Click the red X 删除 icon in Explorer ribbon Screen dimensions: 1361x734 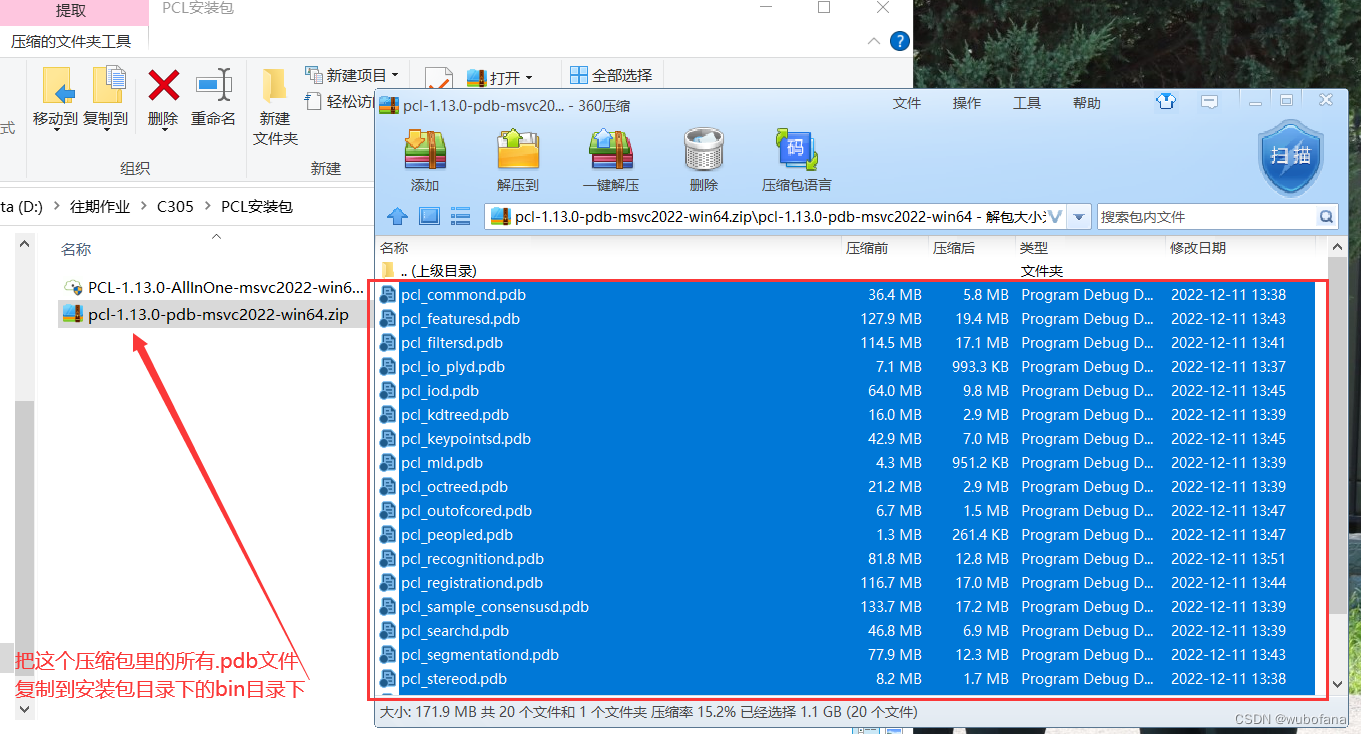pyautogui.click(x=163, y=86)
